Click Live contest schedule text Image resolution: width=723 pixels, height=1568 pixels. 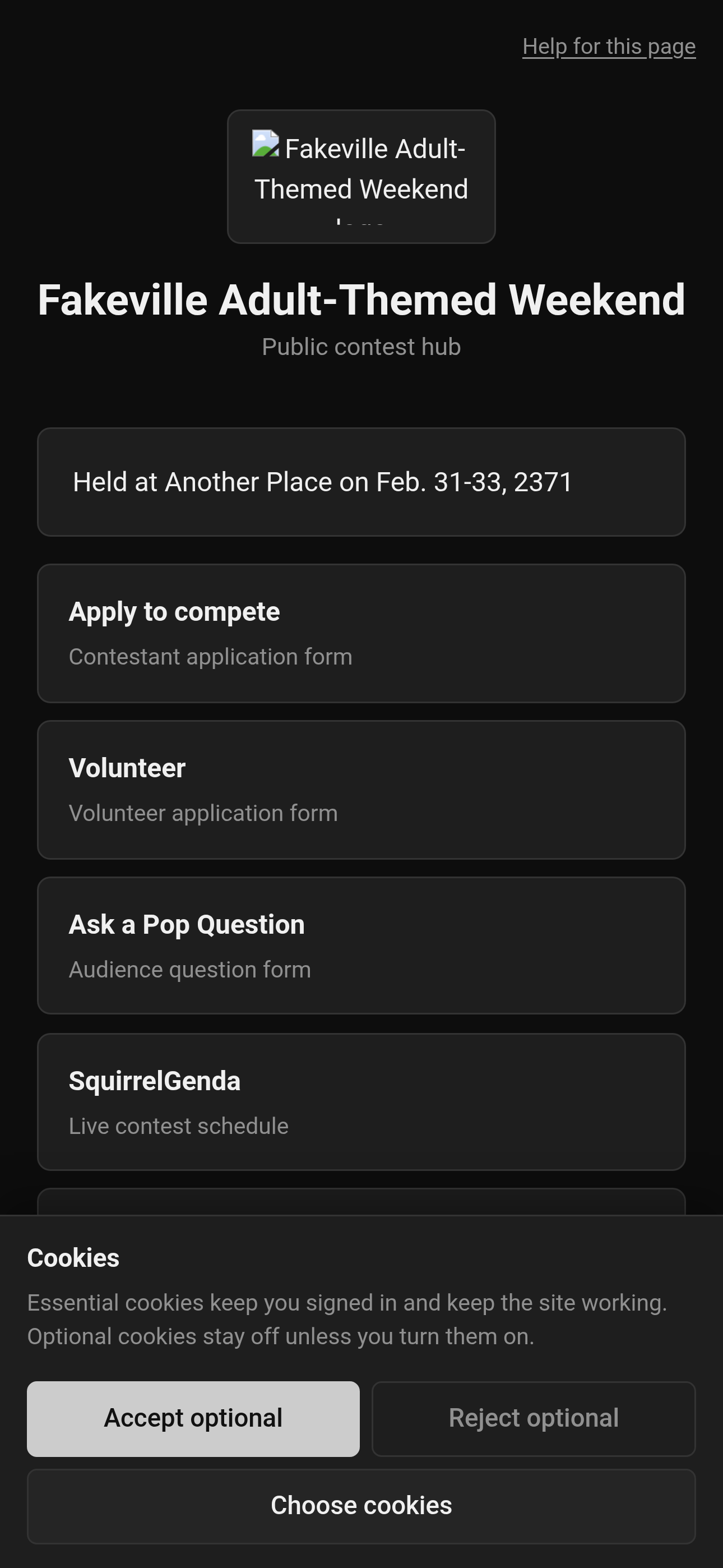click(179, 1126)
